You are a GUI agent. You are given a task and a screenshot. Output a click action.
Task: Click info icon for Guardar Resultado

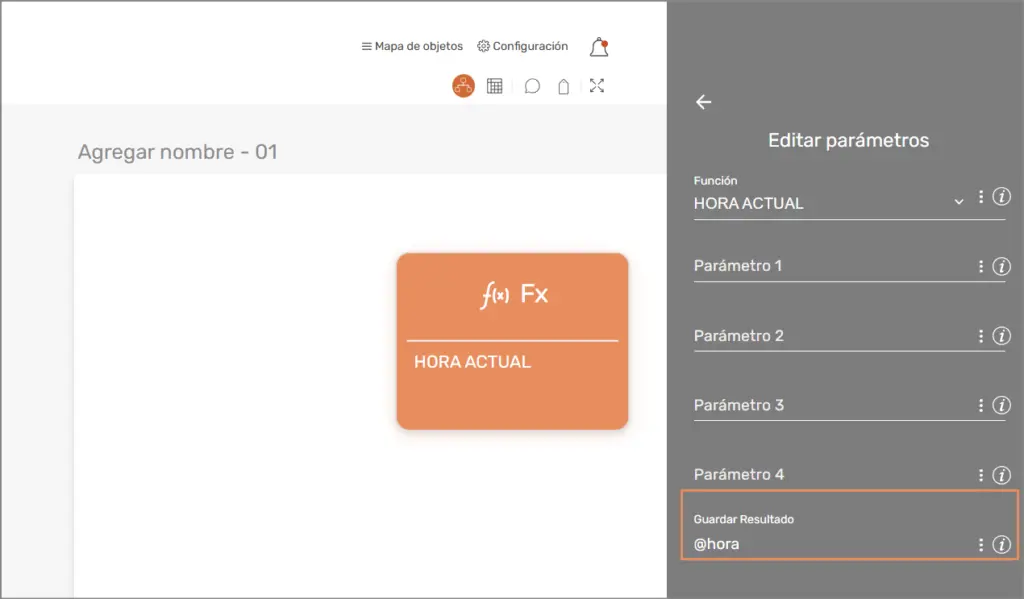[x=1001, y=545]
